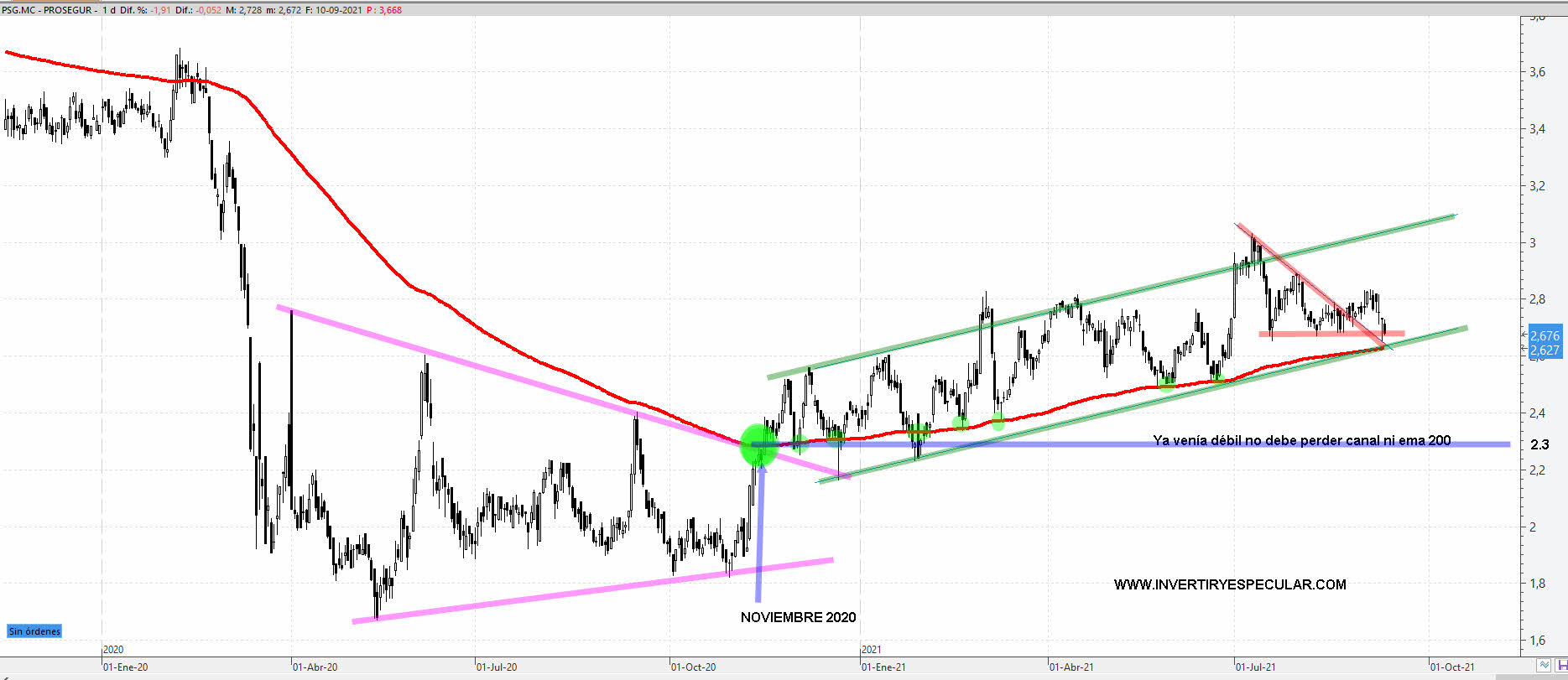This screenshot has width=1568, height=680.
Task: Click the 2.3 support level label
Action: coord(1539,444)
